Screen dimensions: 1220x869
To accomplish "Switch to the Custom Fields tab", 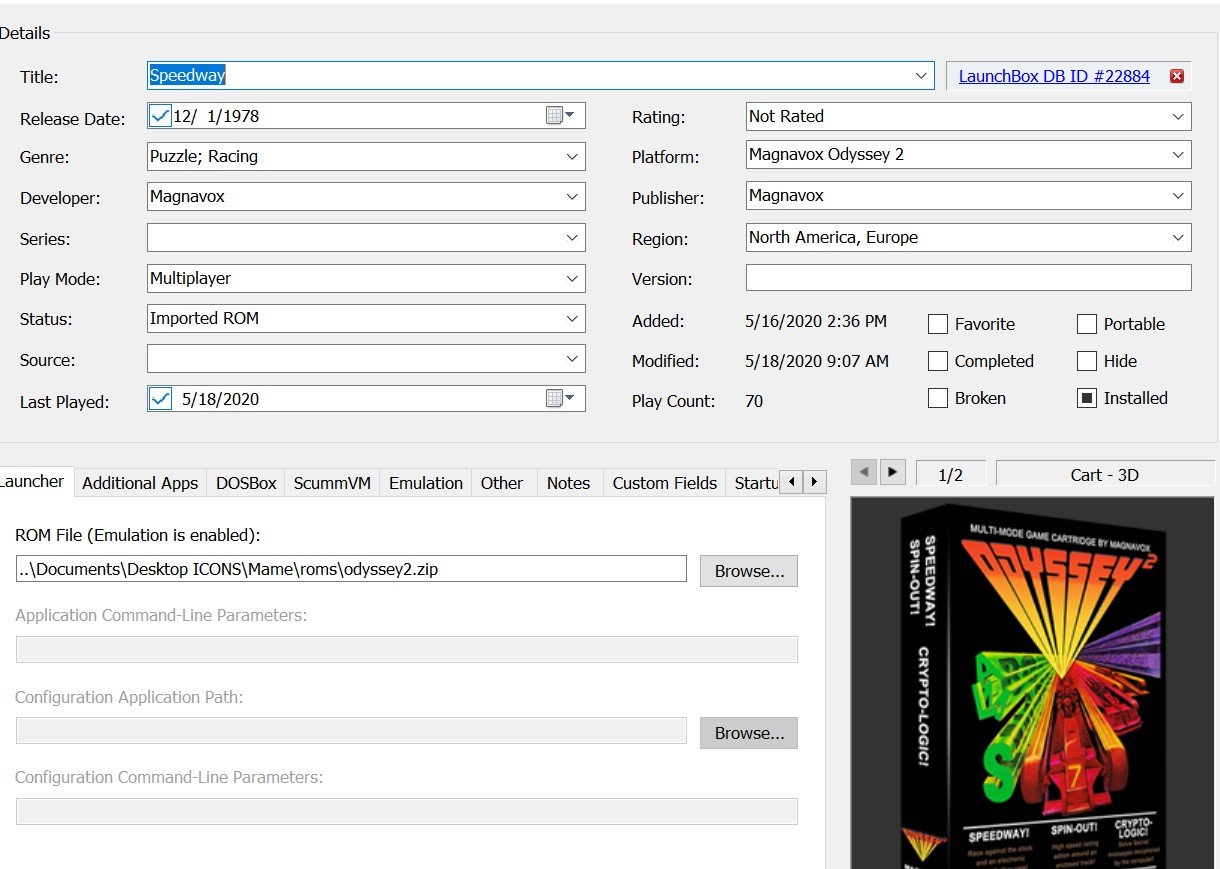I will [x=665, y=483].
